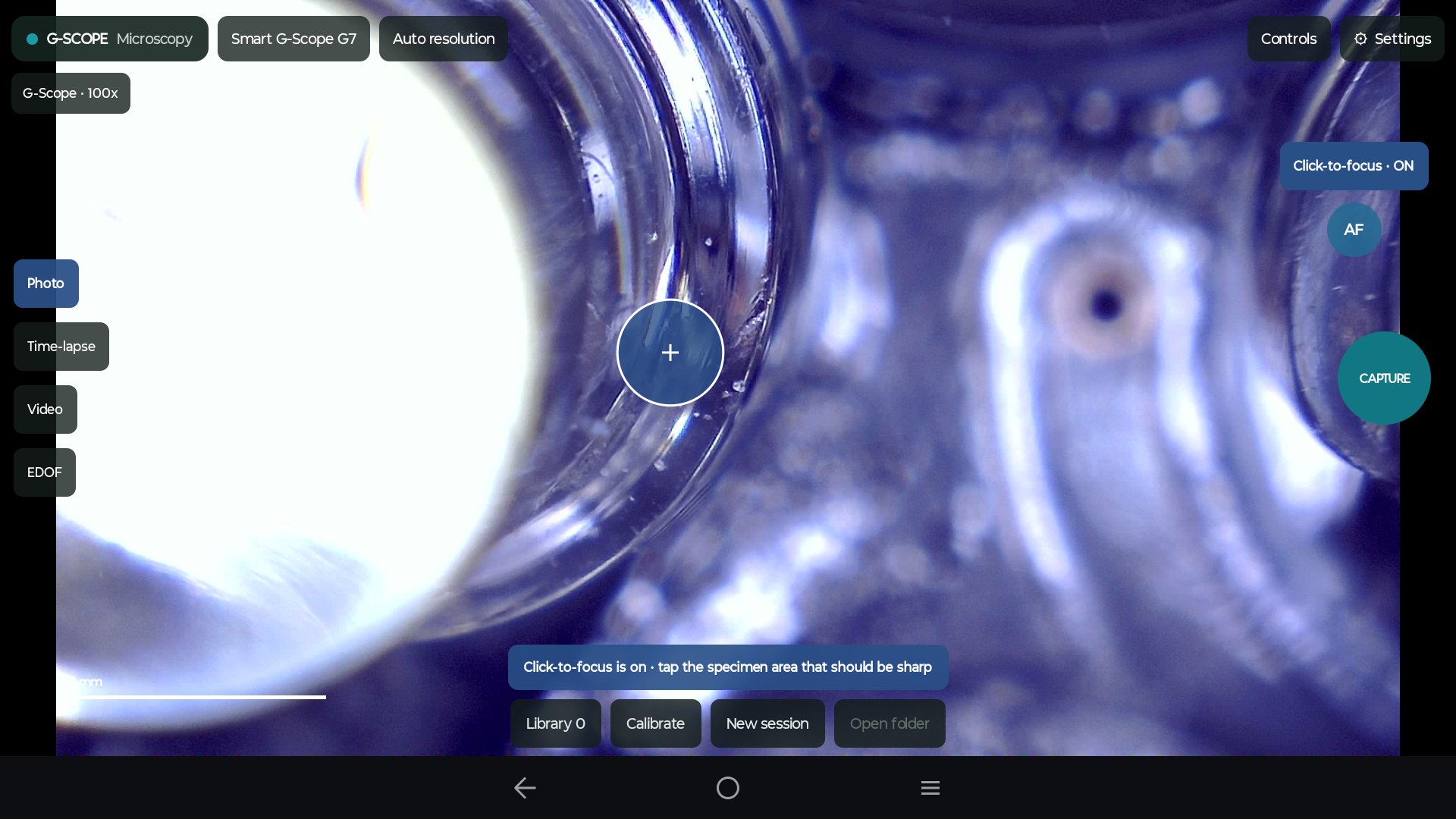This screenshot has height=819, width=1456.
Task: Tap the round AF autofocus button
Action: click(1354, 230)
